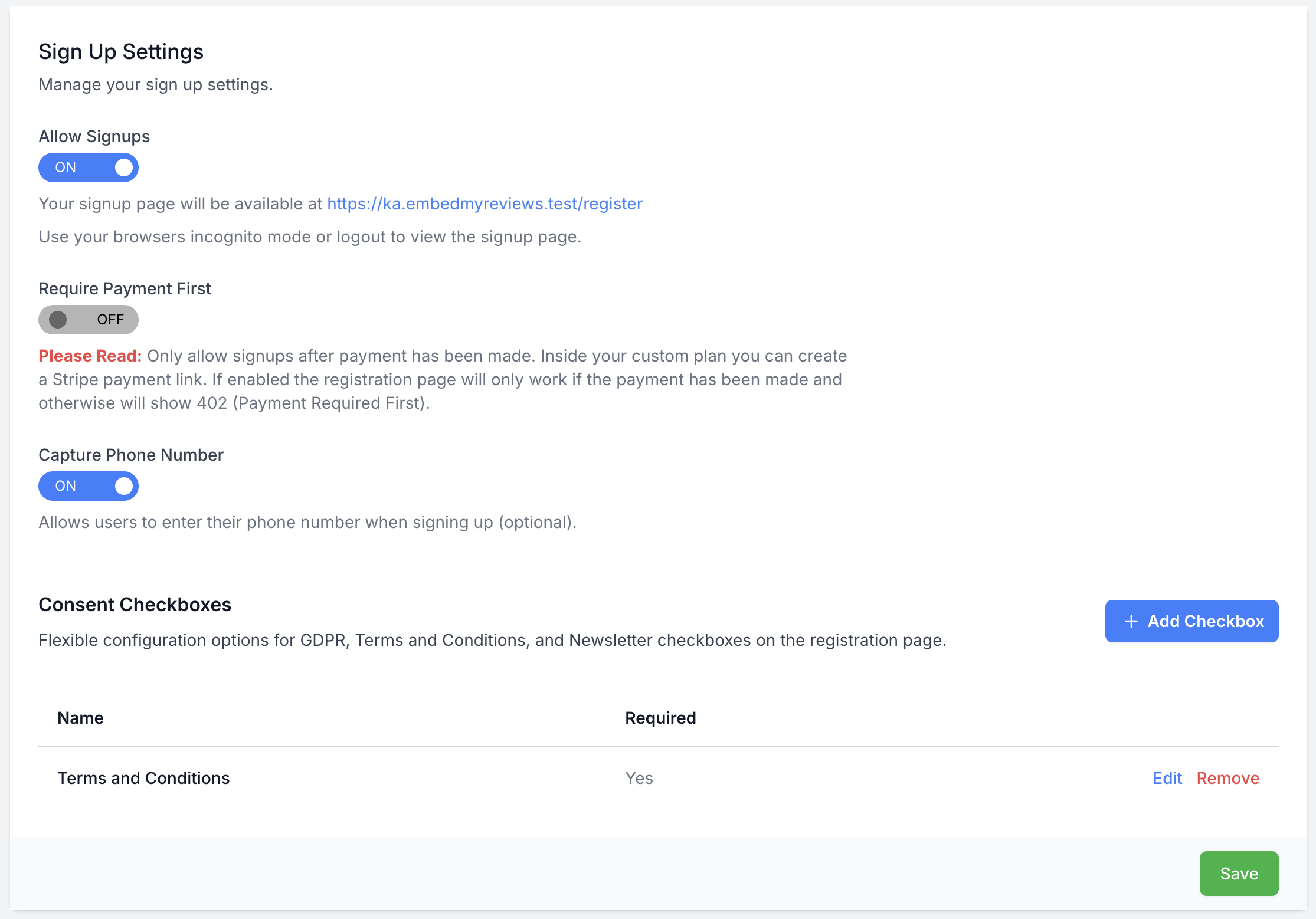Click the Capture Phone Number label
The width and height of the screenshot is (1316, 919).
tap(130, 455)
